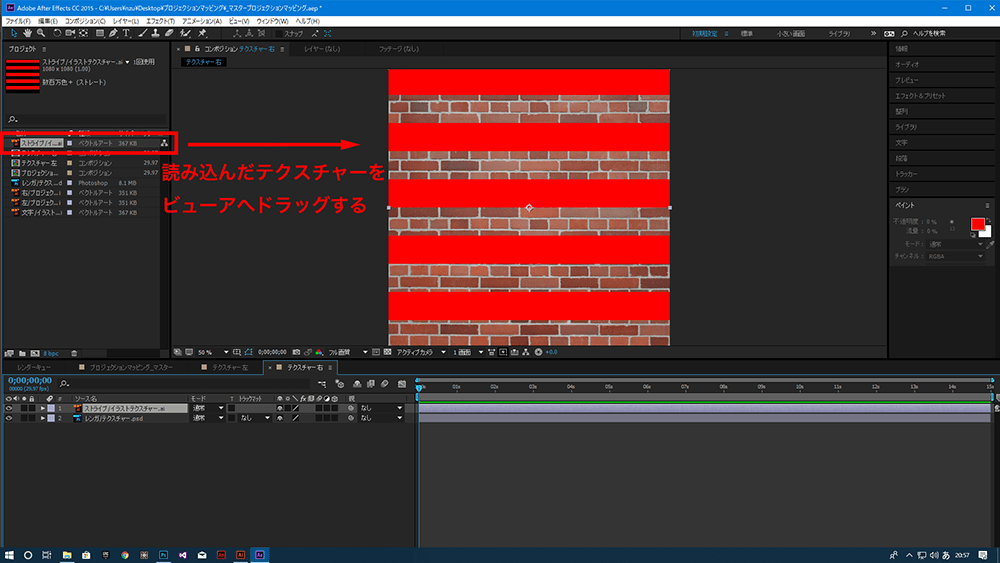
Task: Hide layer 1 using its eye icon
Action: (9, 408)
